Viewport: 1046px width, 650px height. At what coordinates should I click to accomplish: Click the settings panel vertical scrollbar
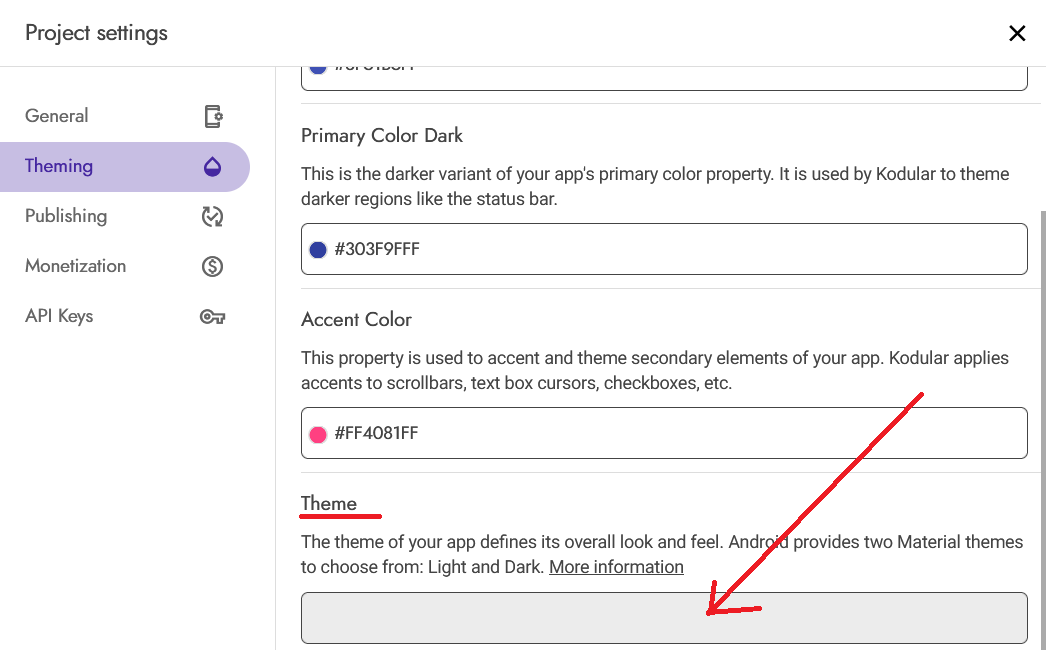(x=1043, y=427)
